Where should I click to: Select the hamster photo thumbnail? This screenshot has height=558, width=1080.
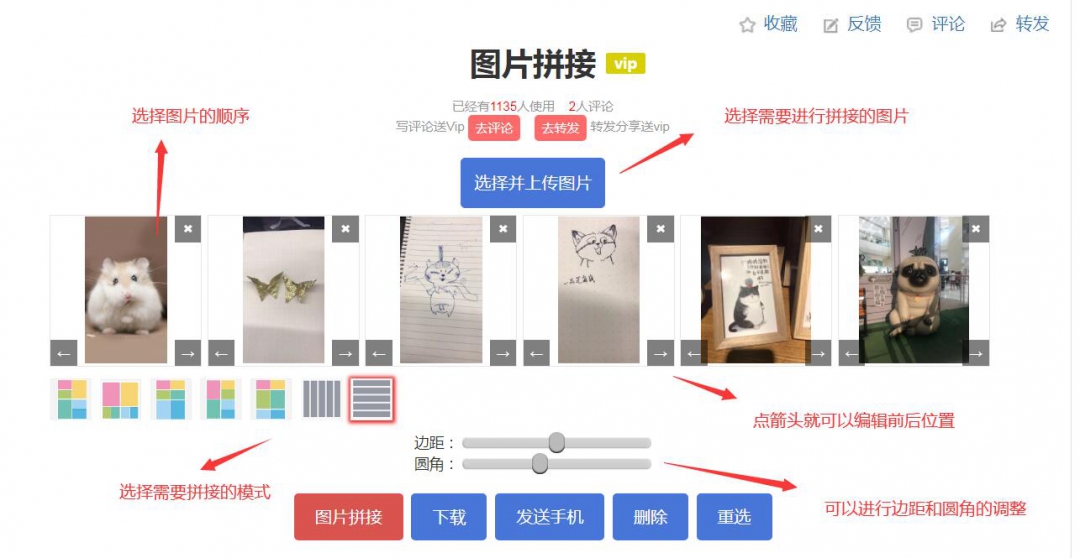125,290
